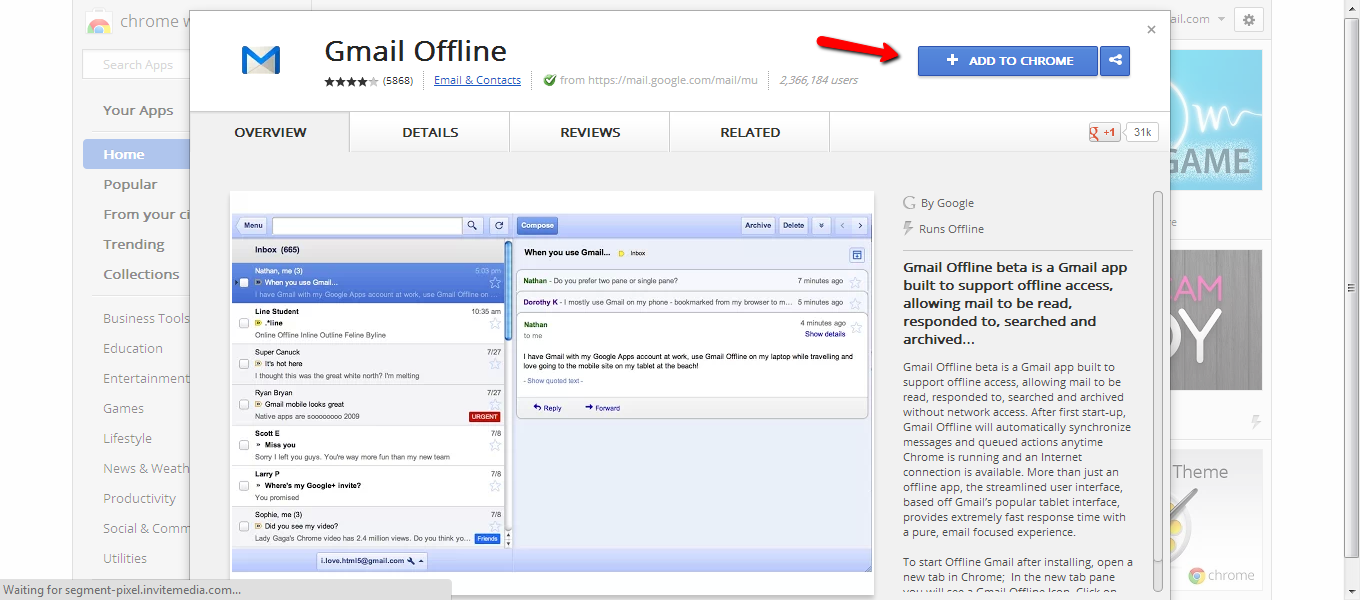Select Popular in the store sidebar

[130, 184]
